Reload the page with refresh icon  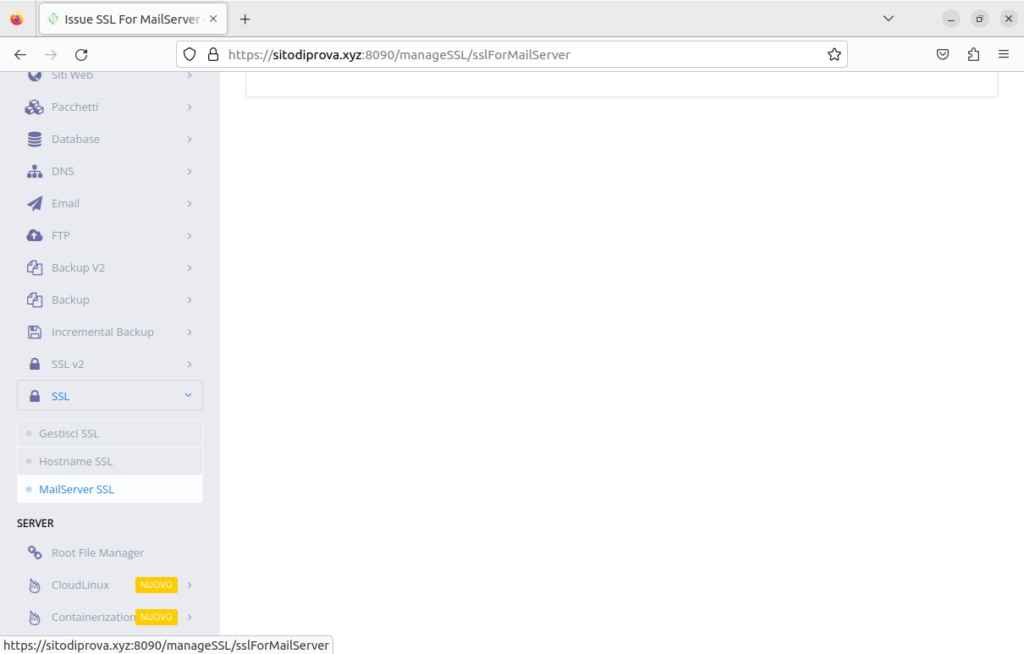click(81, 55)
